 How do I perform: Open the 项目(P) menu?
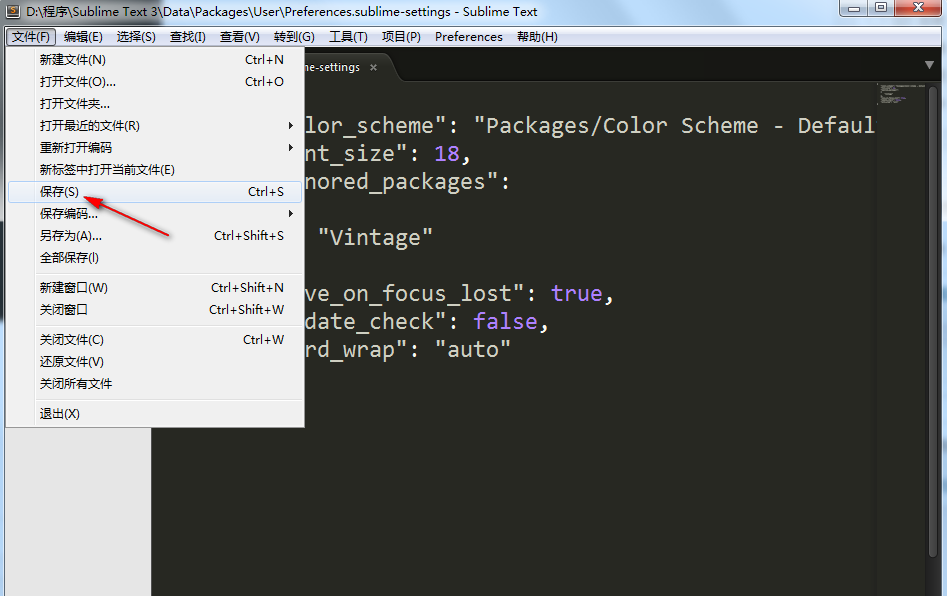pyautogui.click(x=401, y=37)
